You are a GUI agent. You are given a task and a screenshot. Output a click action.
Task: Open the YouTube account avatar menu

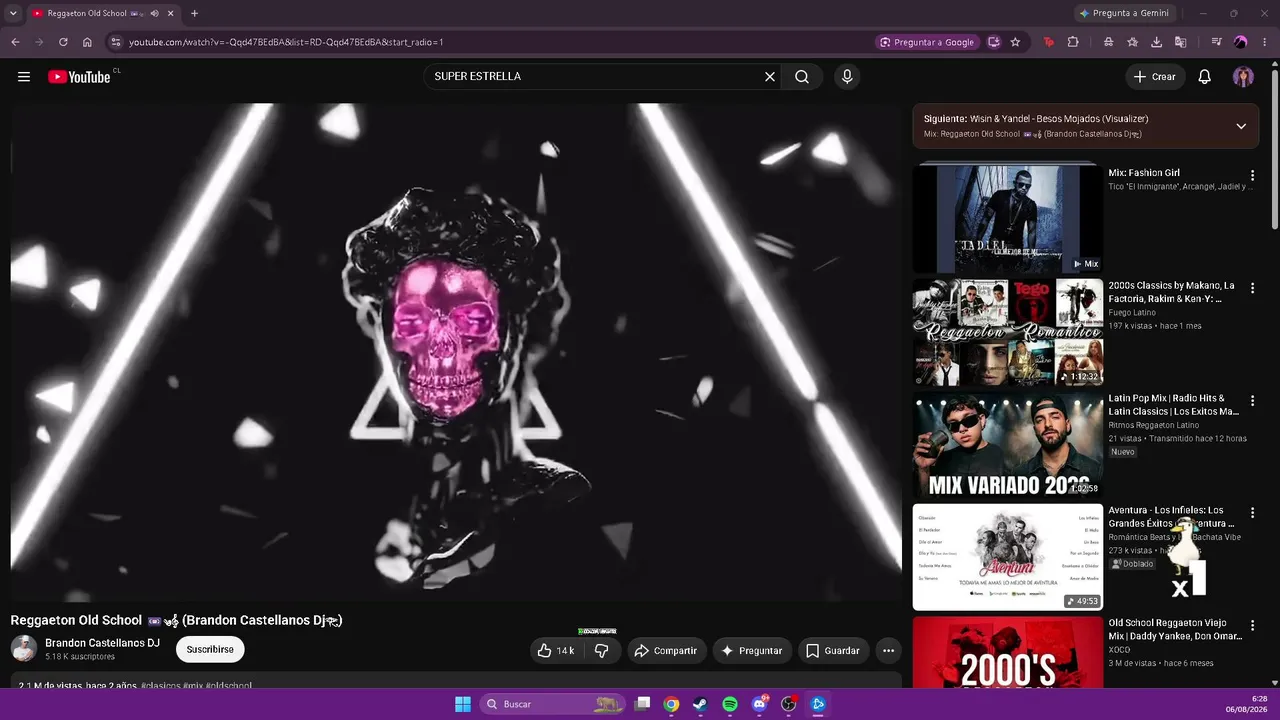point(1243,77)
